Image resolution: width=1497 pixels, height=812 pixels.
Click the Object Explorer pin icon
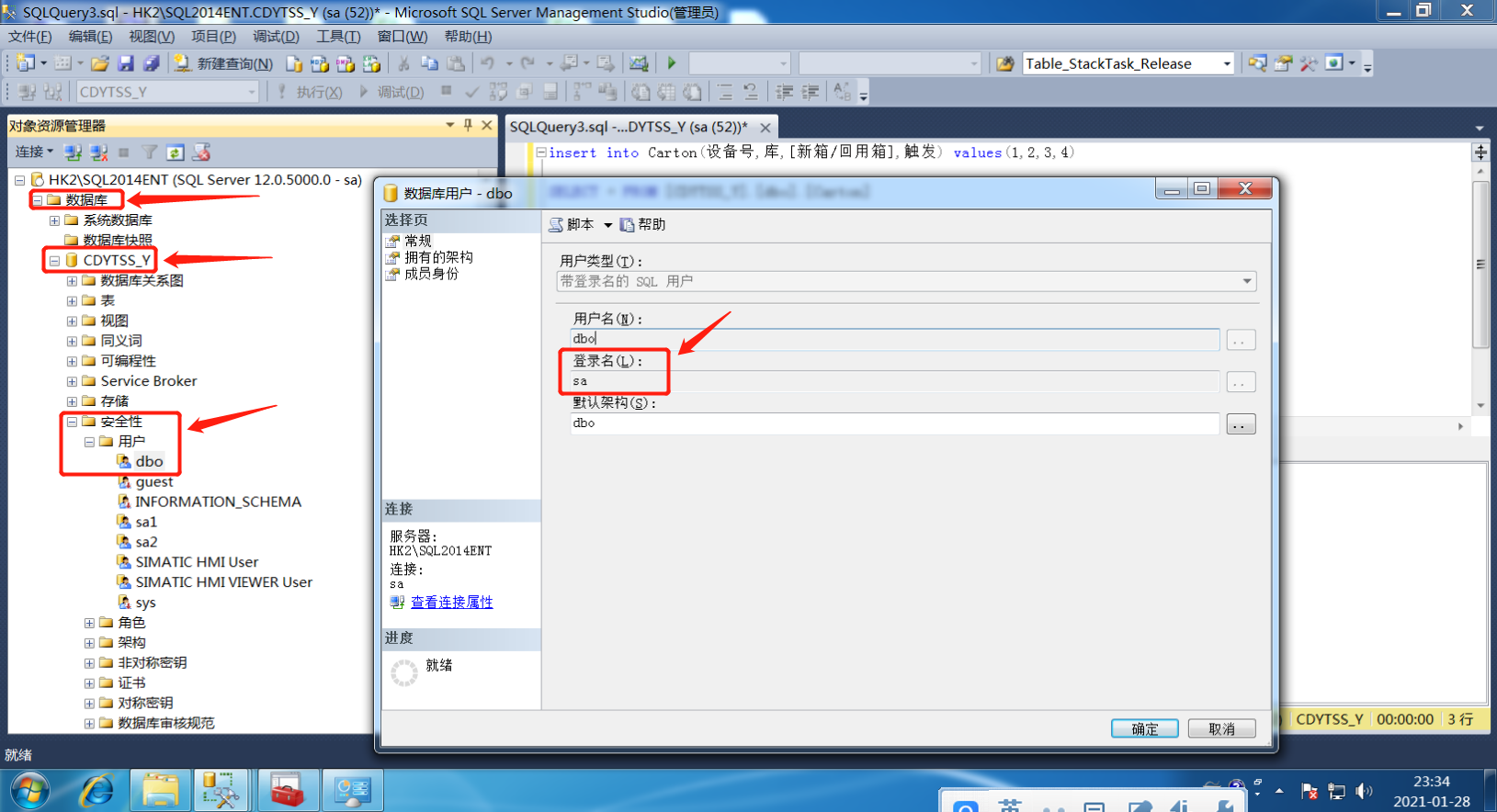[469, 125]
